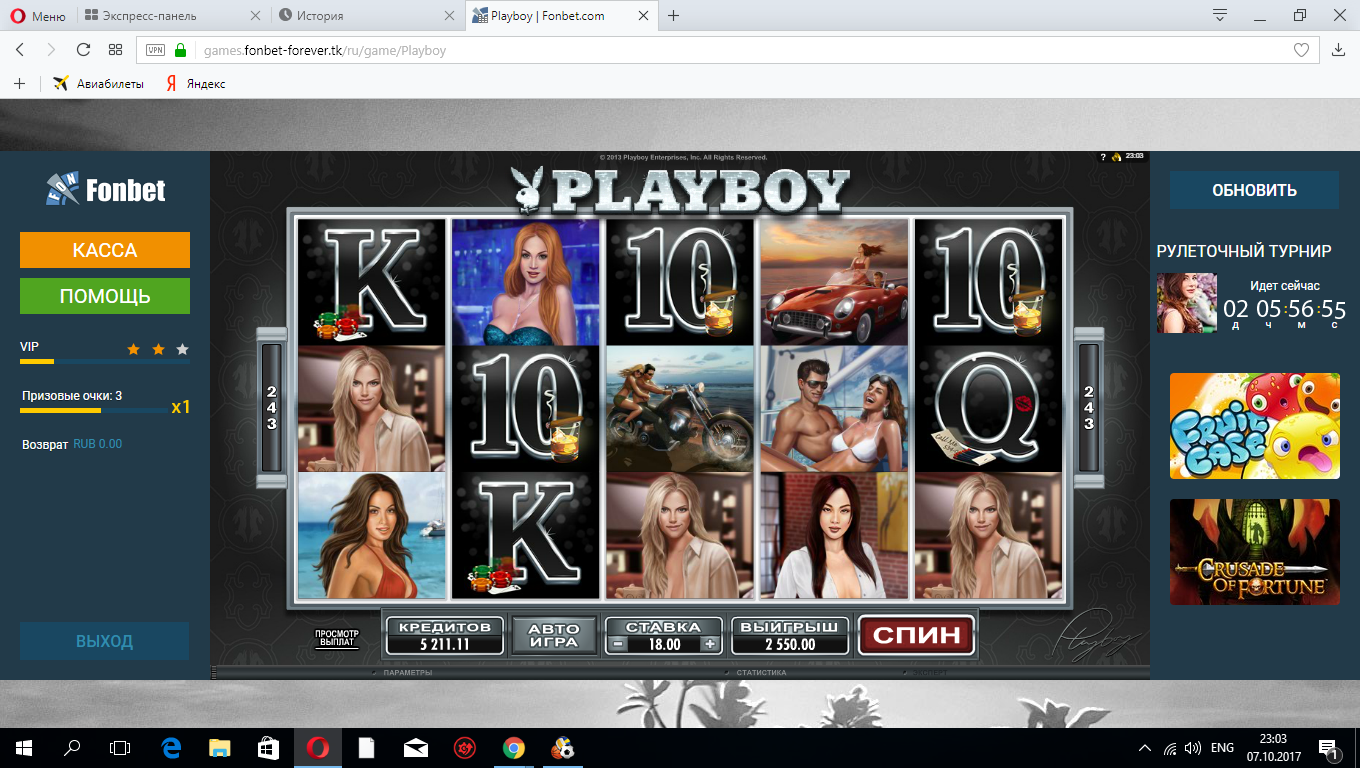
Task: Open the Mail app from taskbar
Action: (x=415, y=747)
